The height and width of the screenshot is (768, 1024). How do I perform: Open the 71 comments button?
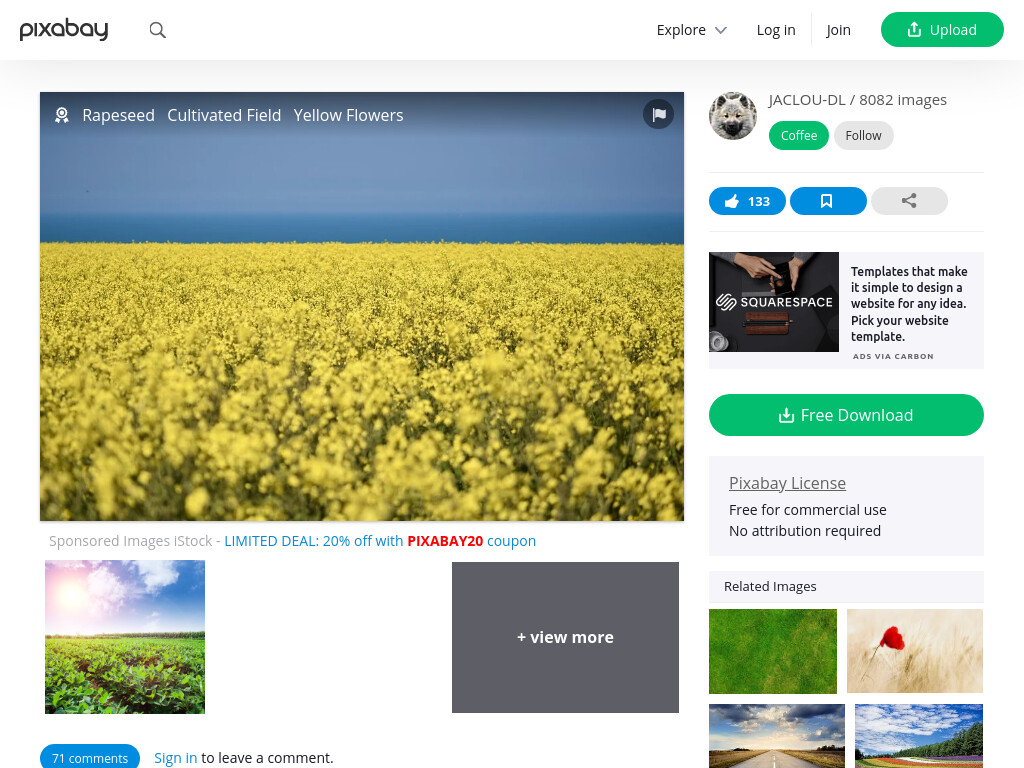coord(89,758)
